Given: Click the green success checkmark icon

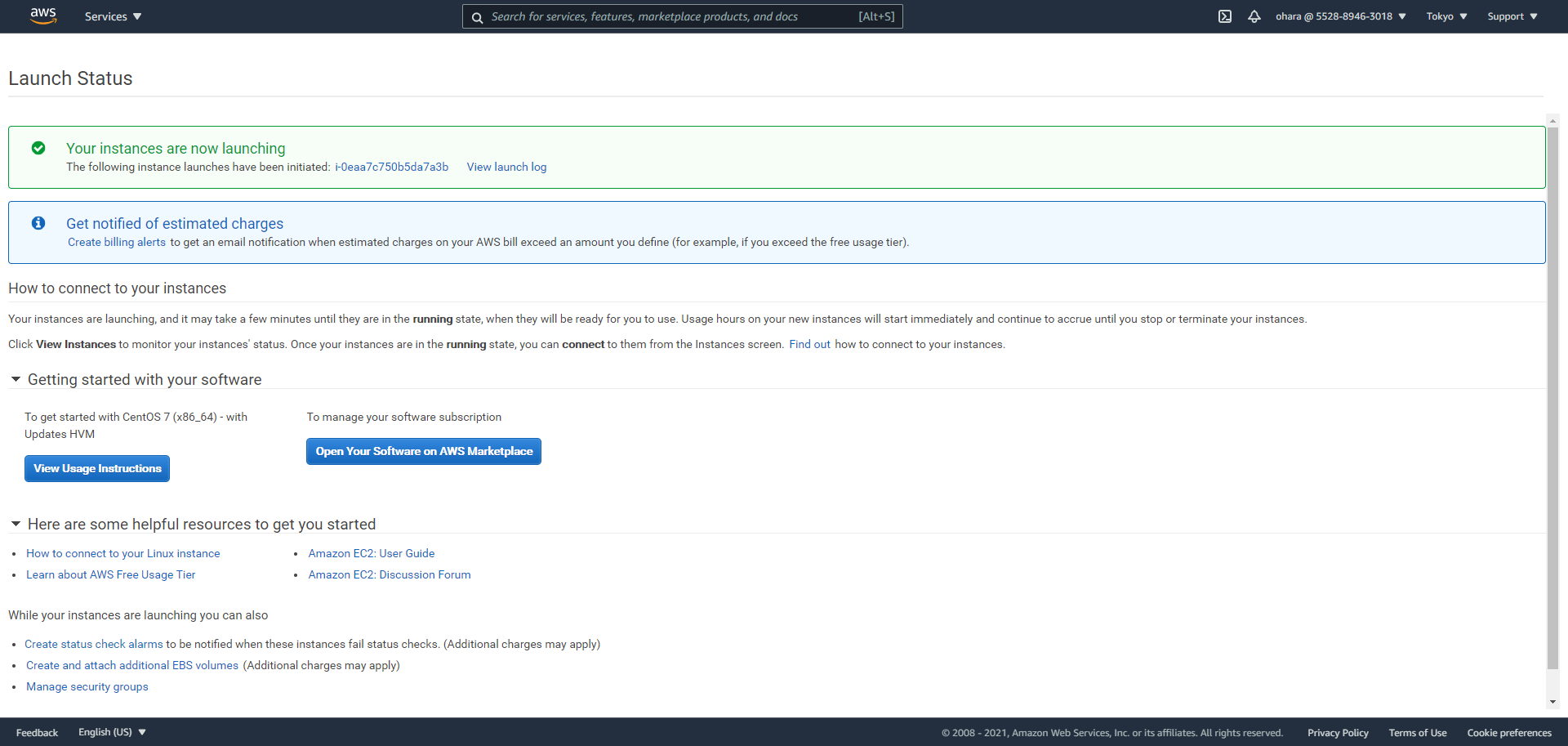Looking at the screenshot, I should click(x=38, y=148).
